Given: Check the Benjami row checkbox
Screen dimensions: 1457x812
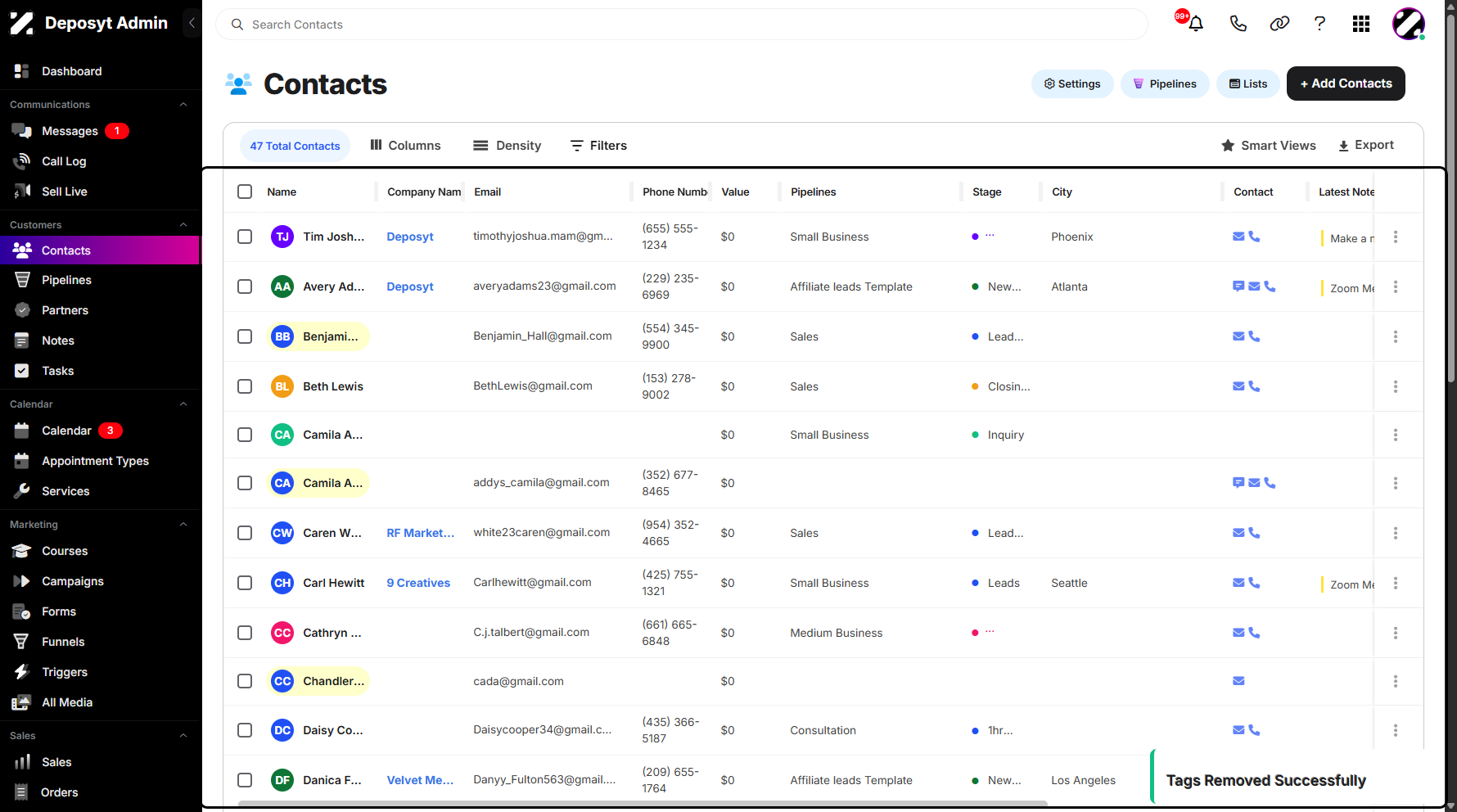Looking at the screenshot, I should pyautogui.click(x=245, y=336).
